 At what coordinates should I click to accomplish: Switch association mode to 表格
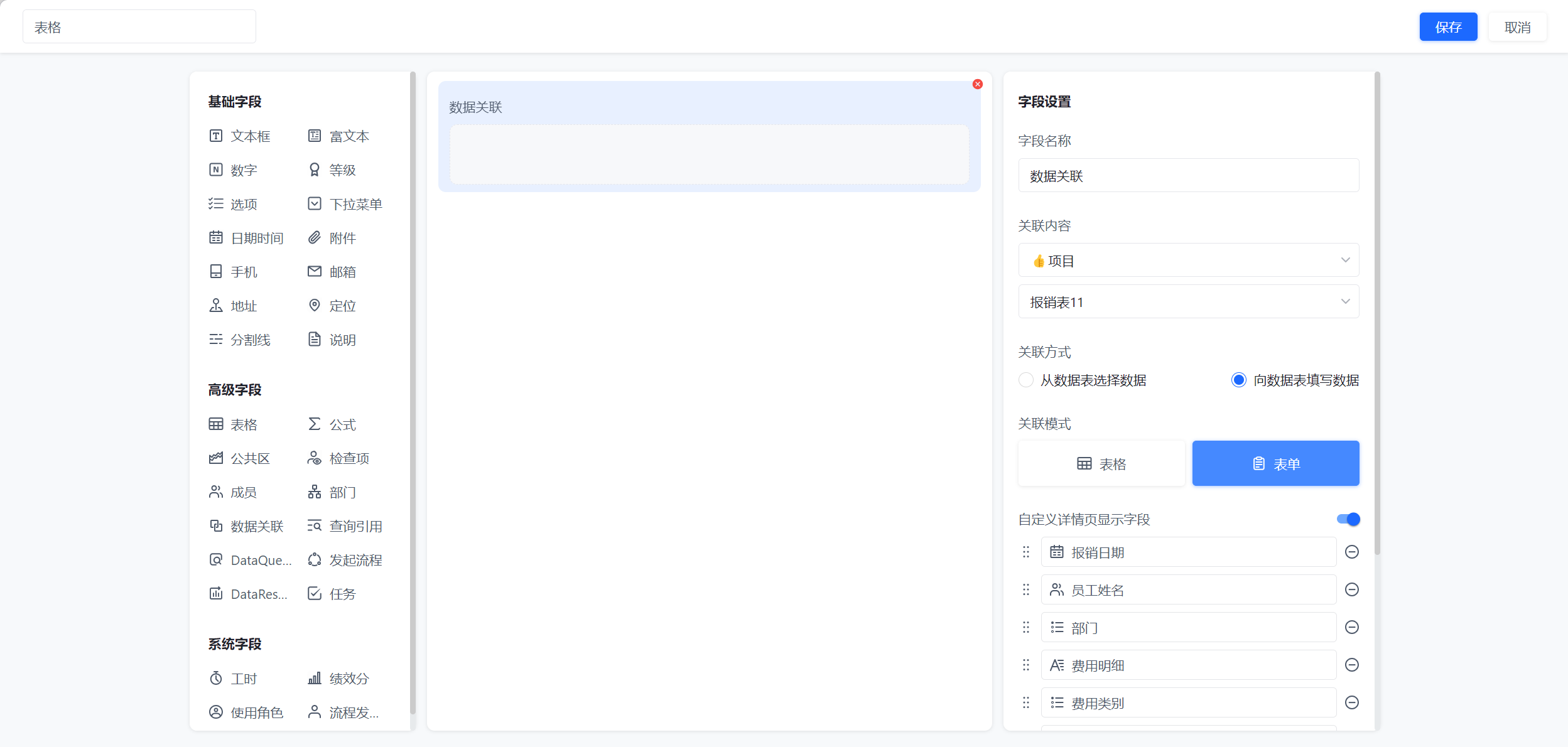(x=1101, y=464)
